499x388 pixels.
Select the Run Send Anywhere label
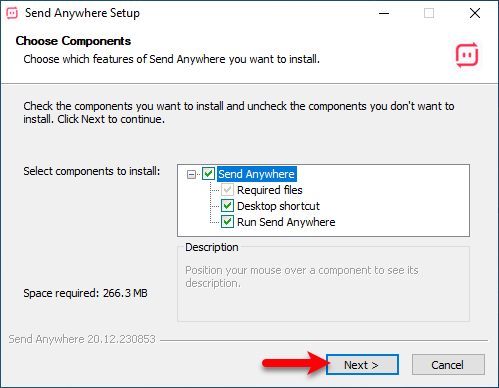tap(286, 222)
